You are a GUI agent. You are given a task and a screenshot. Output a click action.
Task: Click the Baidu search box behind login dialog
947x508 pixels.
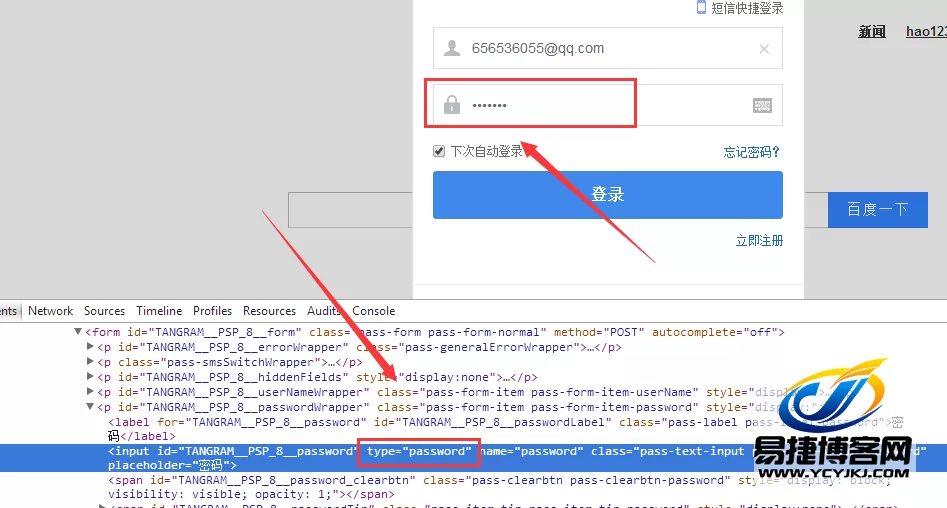[350, 210]
